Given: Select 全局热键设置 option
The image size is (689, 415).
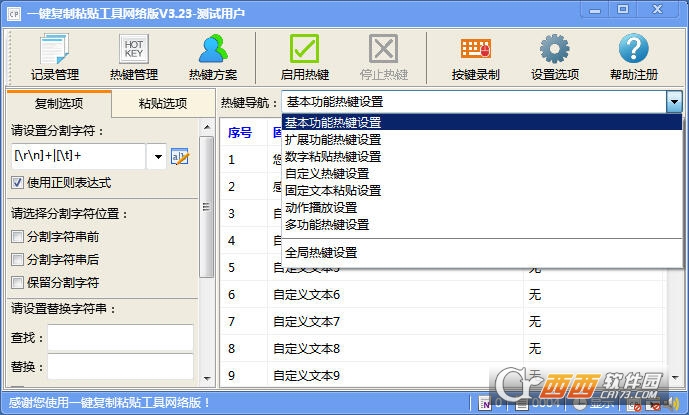Looking at the screenshot, I should coord(482,253).
